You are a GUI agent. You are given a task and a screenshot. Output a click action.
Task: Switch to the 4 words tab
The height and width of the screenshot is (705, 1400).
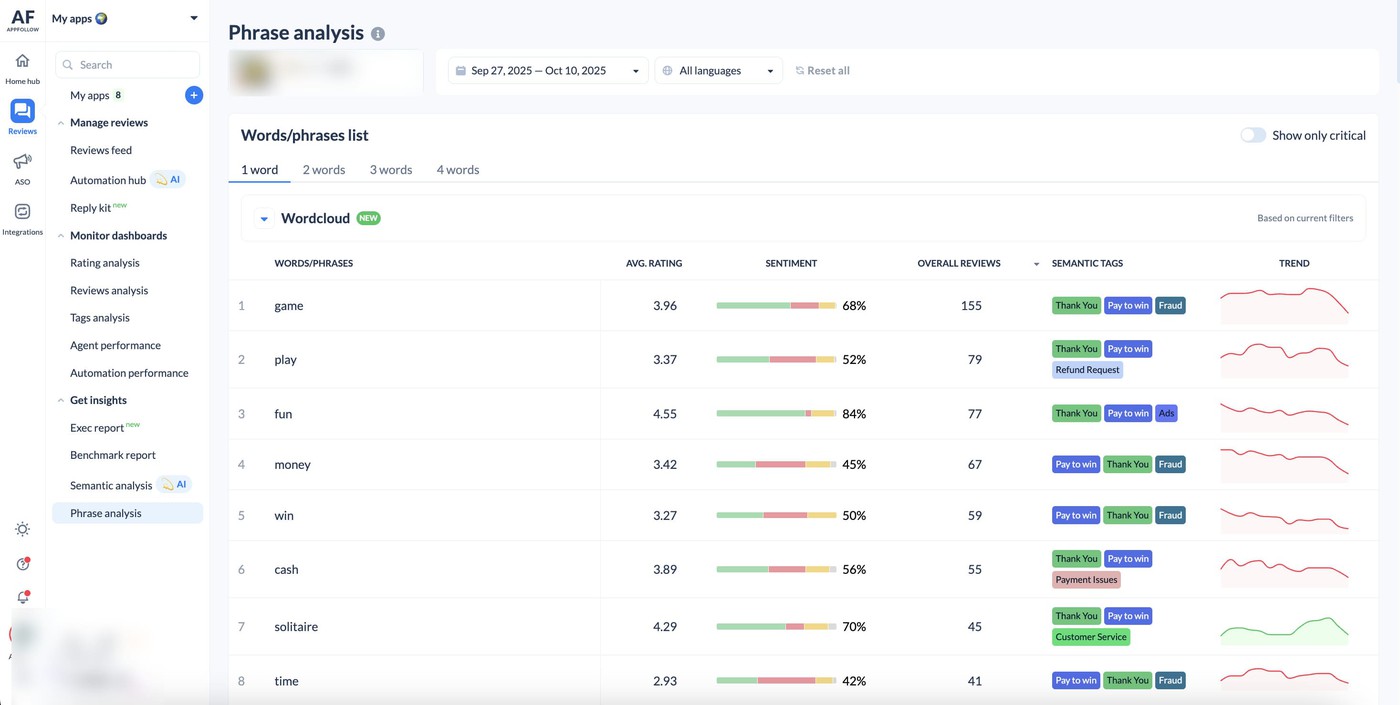point(458,170)
